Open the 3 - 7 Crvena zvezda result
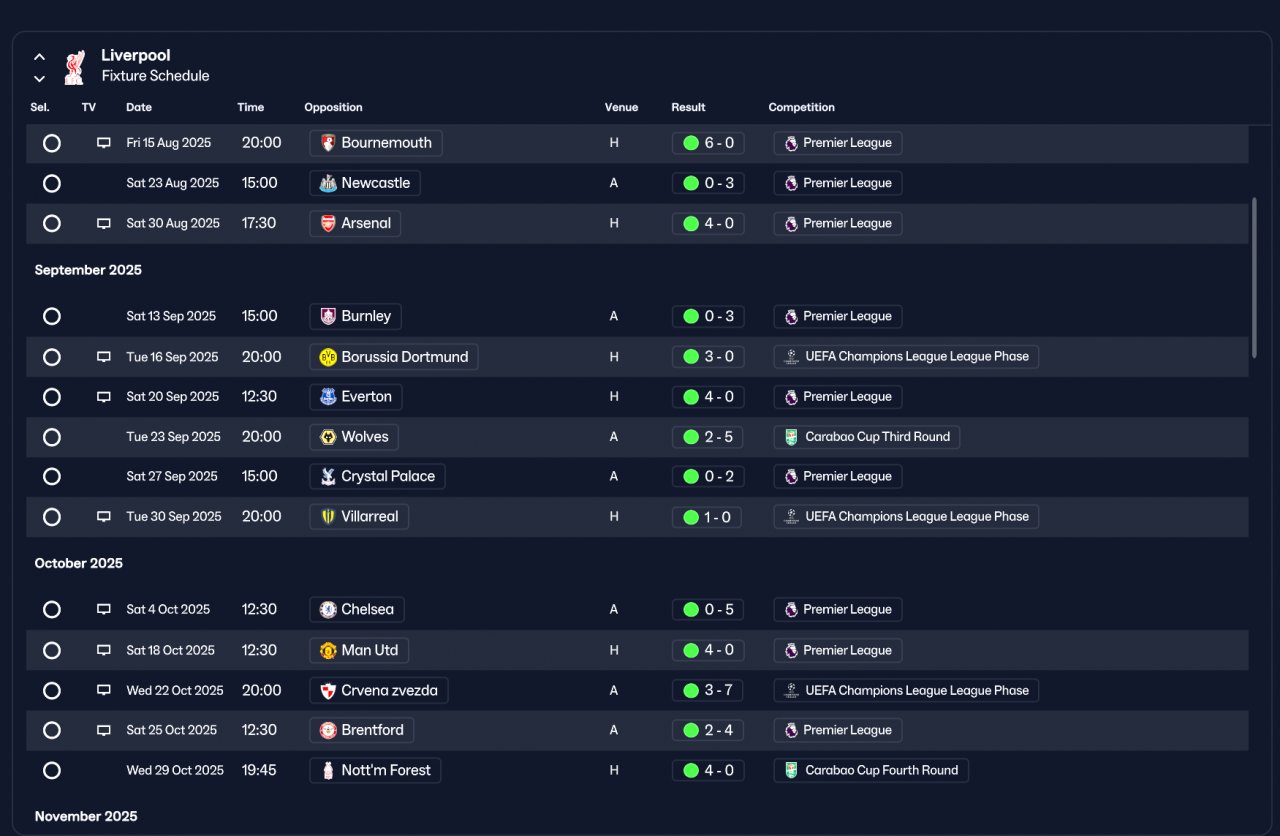The height and width of the screenshot is (836, 1280). coord(708,690)
